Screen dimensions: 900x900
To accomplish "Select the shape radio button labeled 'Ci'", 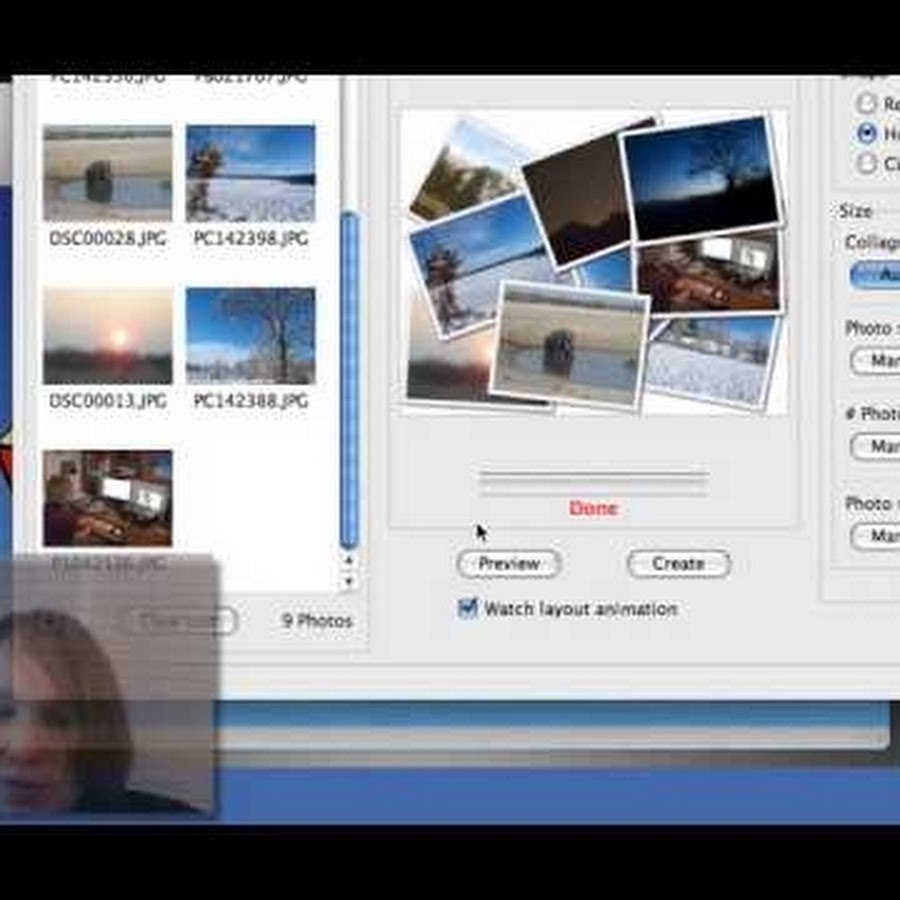I will pos(867,164).
